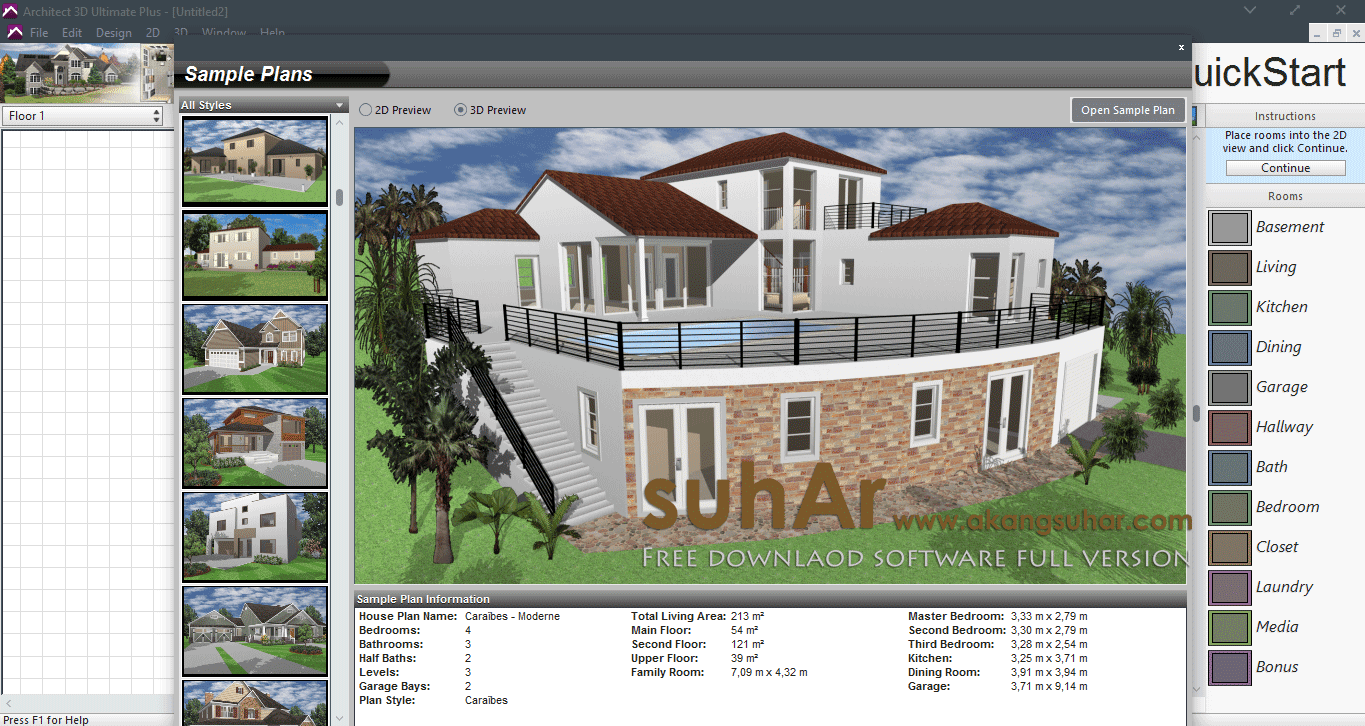Viewport: 1365px width, 726px height.
Task: Open the All Styles dropdown
Action: point(264,105)
